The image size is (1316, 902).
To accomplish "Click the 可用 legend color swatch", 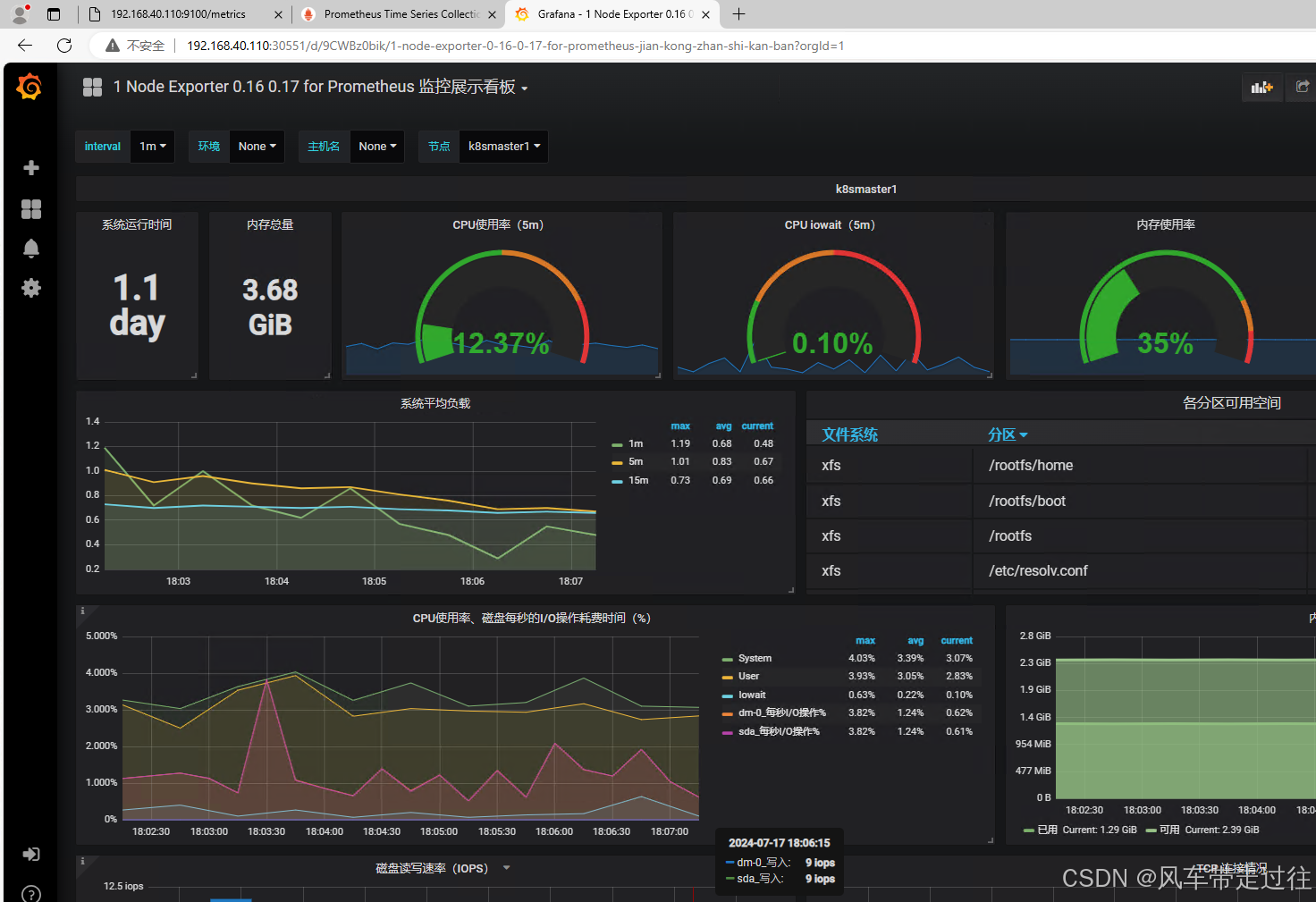I will click(1151, 830).
